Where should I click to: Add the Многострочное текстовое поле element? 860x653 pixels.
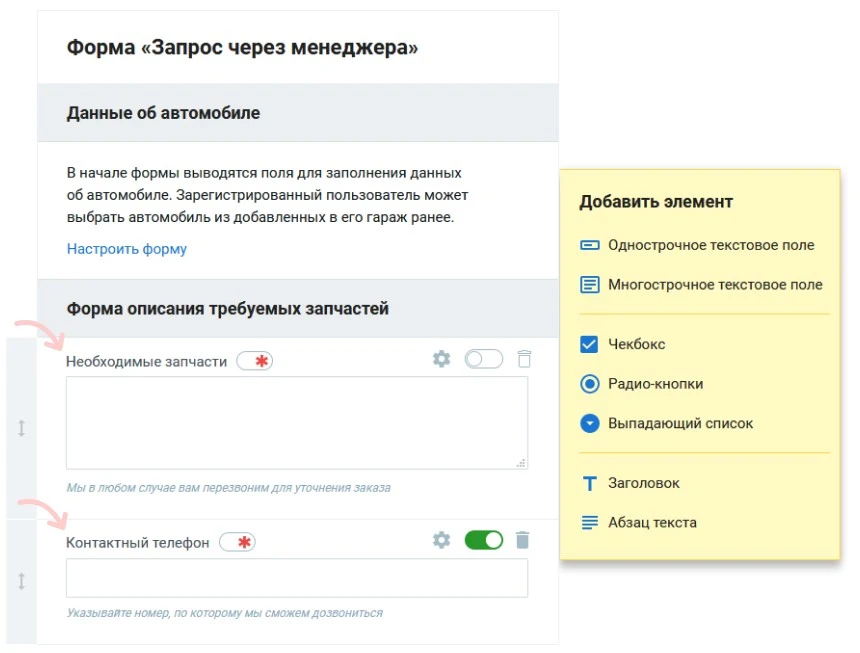(715, 285)
